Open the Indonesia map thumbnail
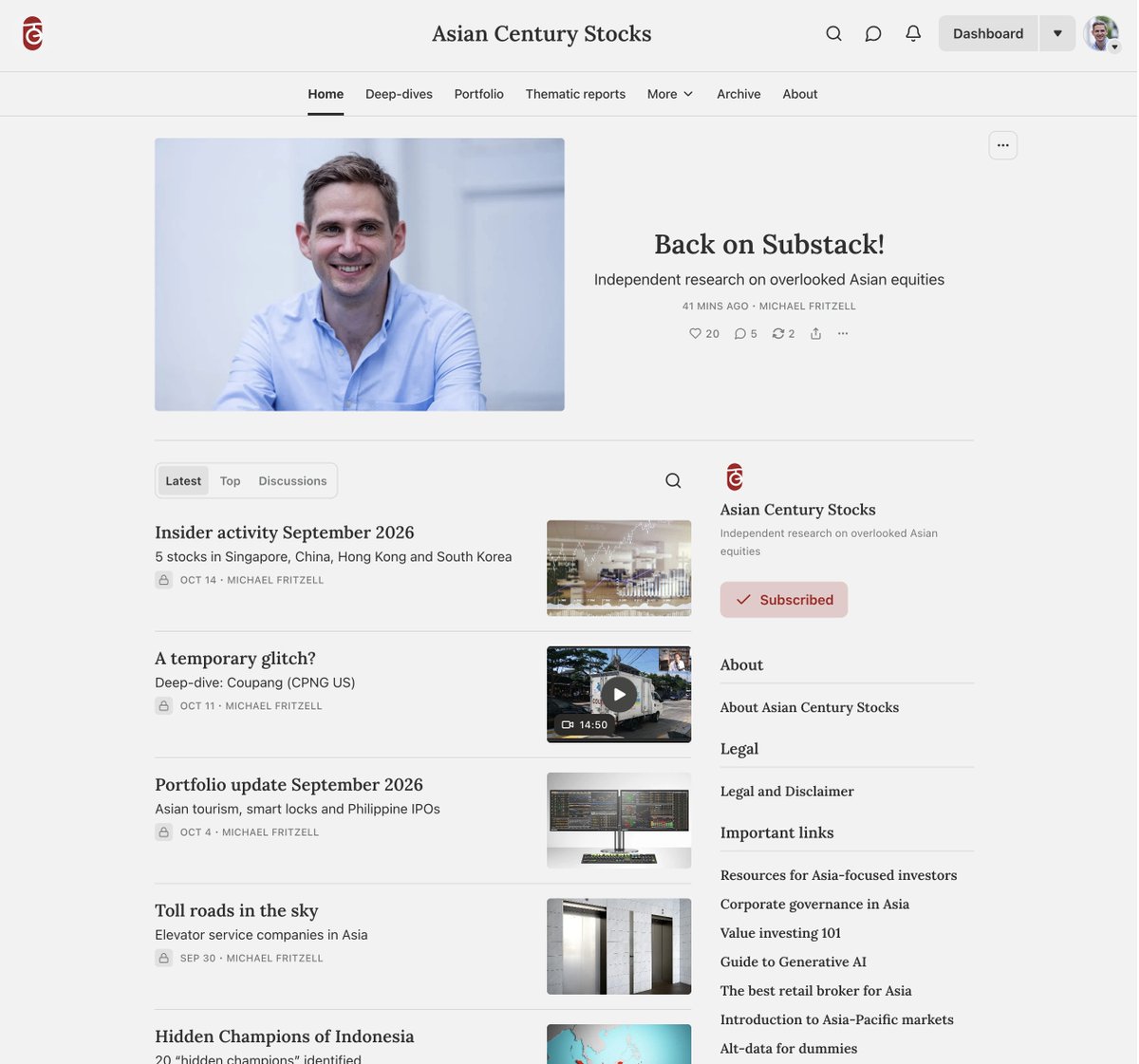This screenshot has height=1064, width=1139. click(x=619, y=1044)
